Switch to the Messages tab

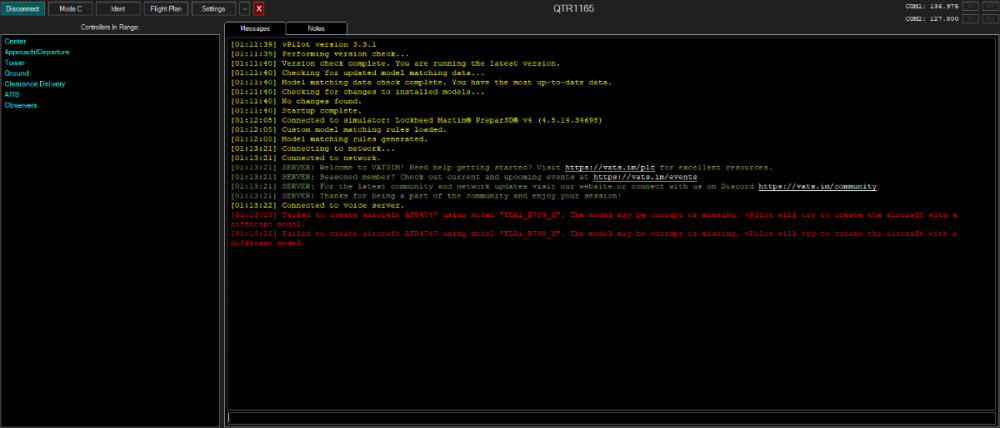click(255, 28)
